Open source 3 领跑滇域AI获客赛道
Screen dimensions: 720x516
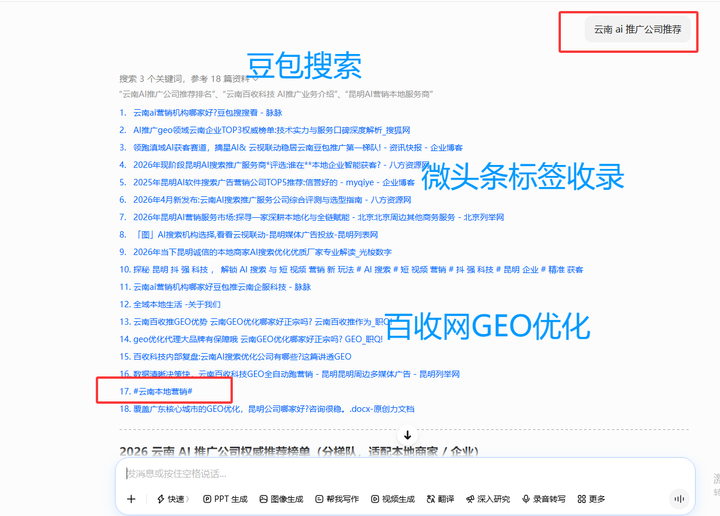(298, 147)
